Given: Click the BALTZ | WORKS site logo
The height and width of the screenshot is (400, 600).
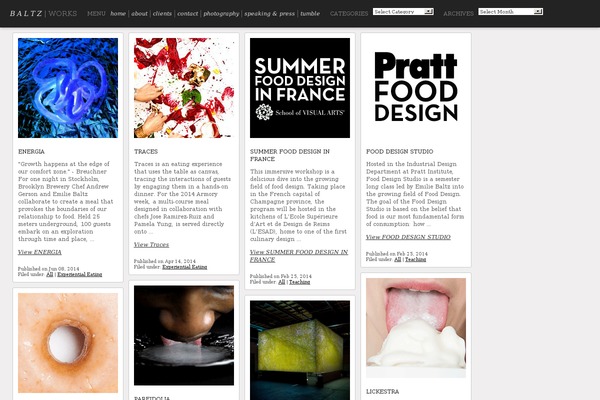Looking at the screenshot, I should pos(43,13).
